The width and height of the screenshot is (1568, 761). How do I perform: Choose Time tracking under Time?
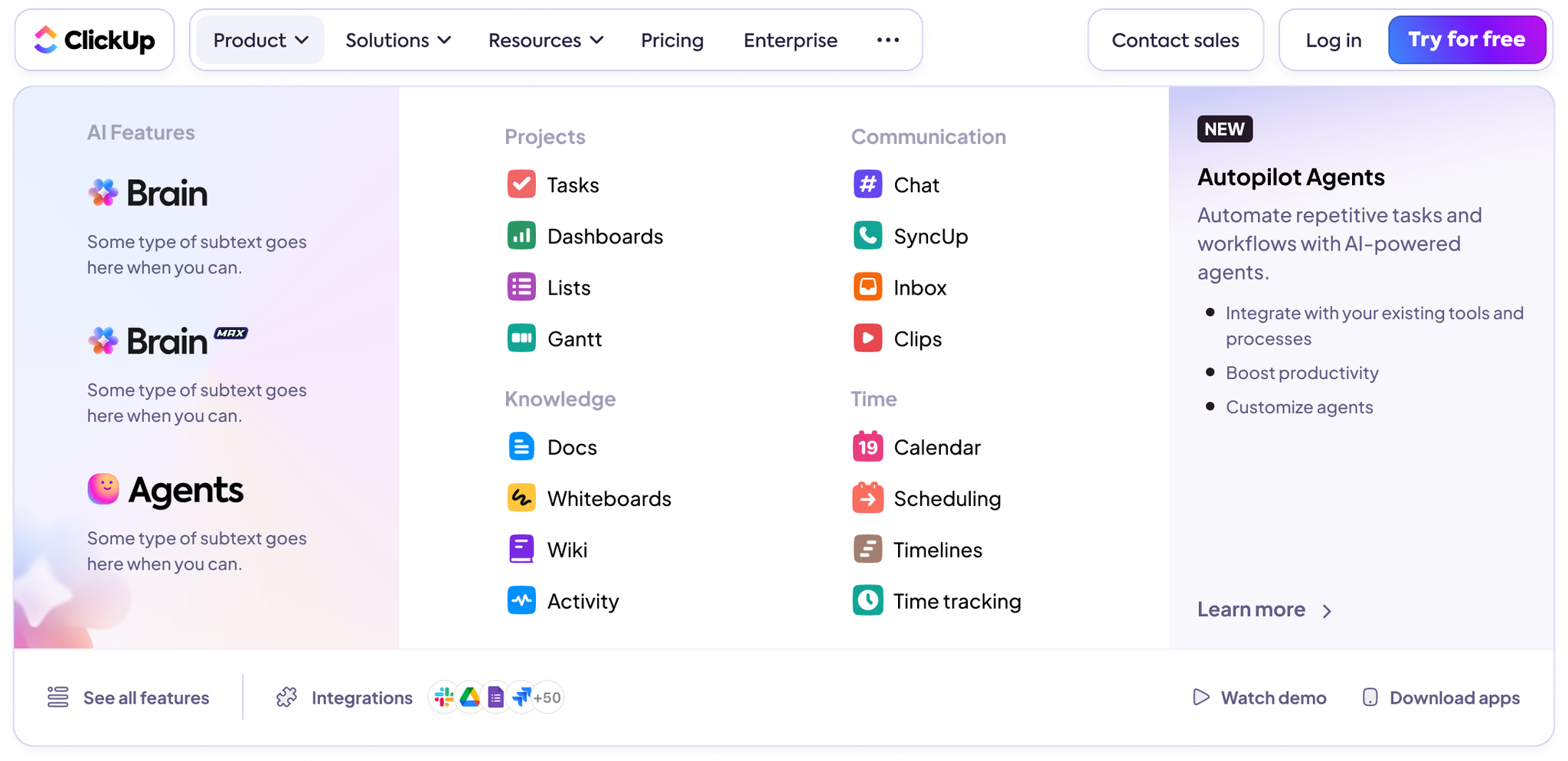pyautogui.click(x=937, y=601)
